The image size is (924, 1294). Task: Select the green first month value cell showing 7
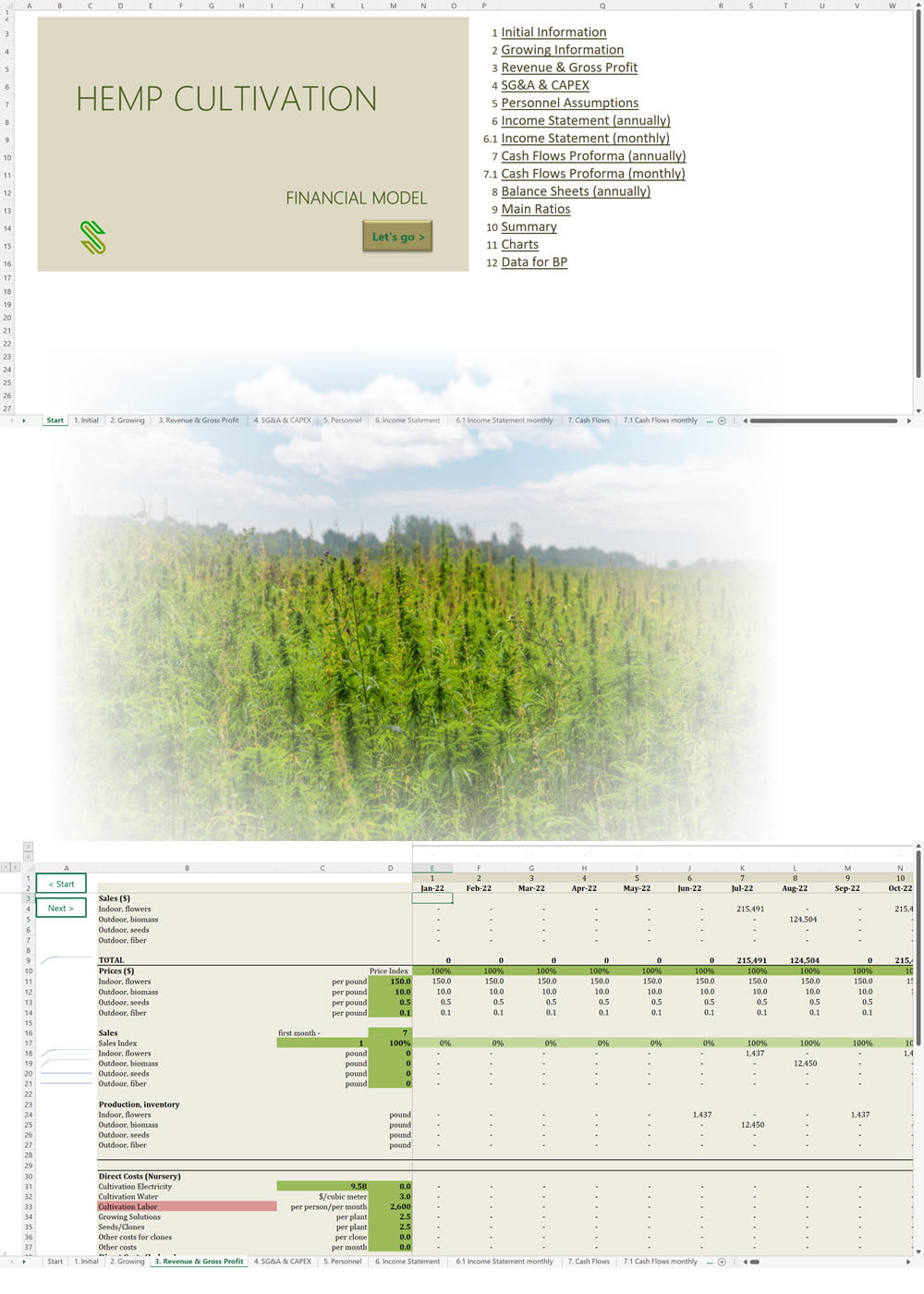click(x=390, y=1033)
